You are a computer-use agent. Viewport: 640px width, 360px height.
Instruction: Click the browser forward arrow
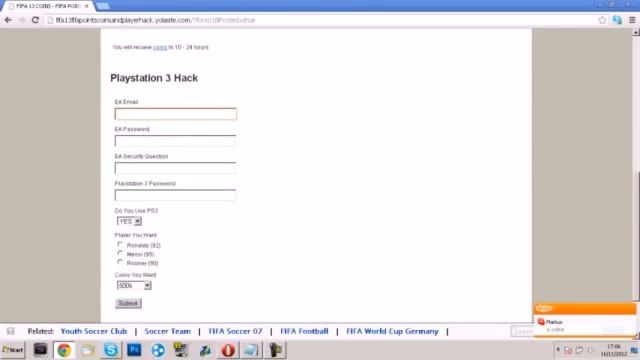tap(21, 20)
